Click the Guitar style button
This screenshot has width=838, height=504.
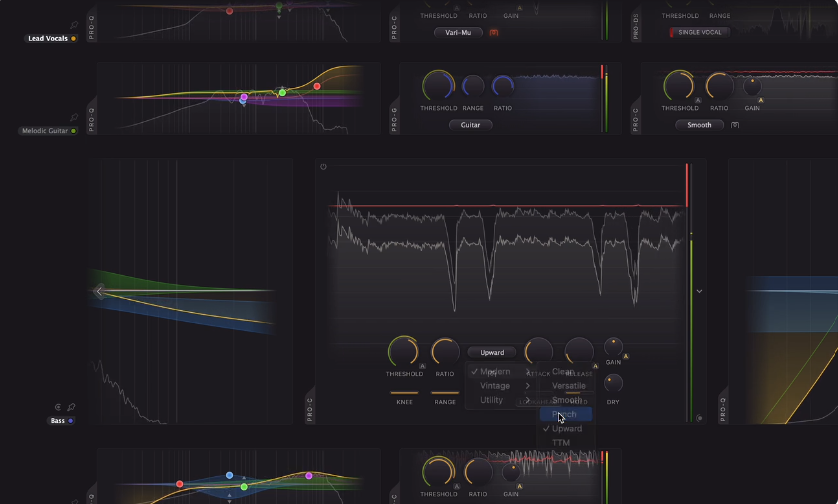470,125
